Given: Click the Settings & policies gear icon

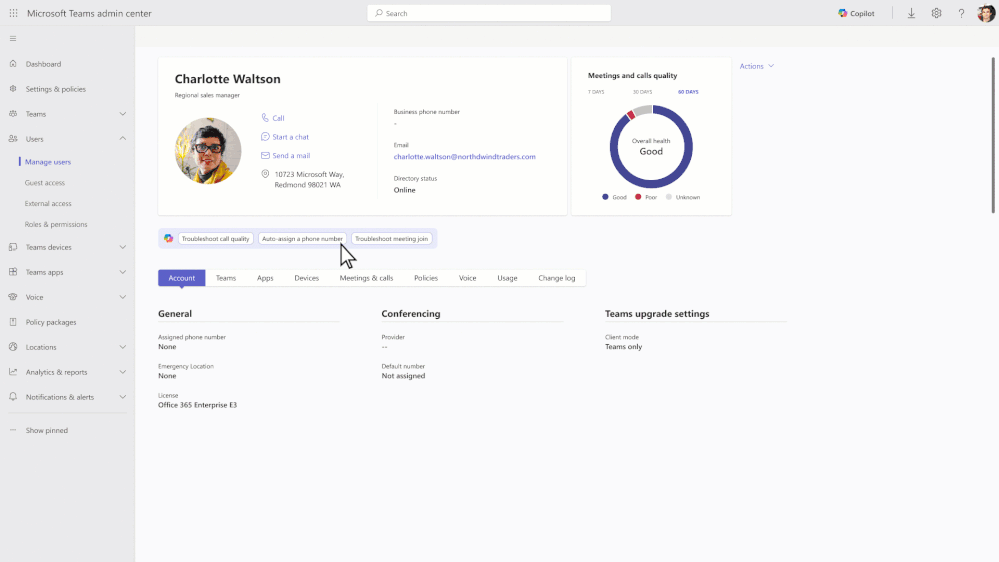Looking at the screenshot, I should click(x=13, y=89).
